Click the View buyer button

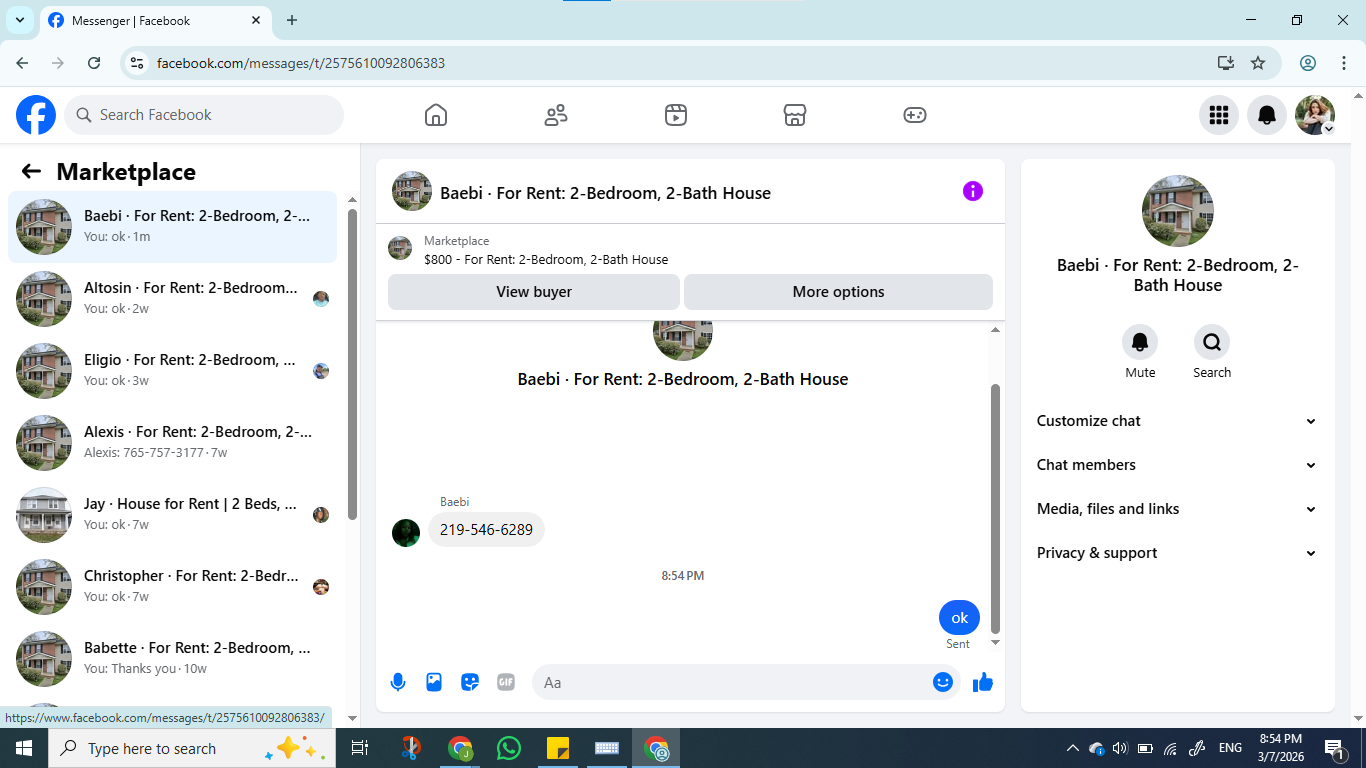click(x=534, y=292)
